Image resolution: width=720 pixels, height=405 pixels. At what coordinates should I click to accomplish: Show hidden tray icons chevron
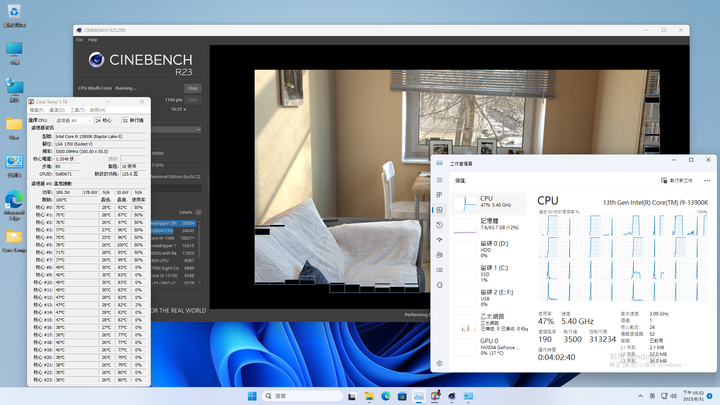pyautogui.click(x=640, y=396)
